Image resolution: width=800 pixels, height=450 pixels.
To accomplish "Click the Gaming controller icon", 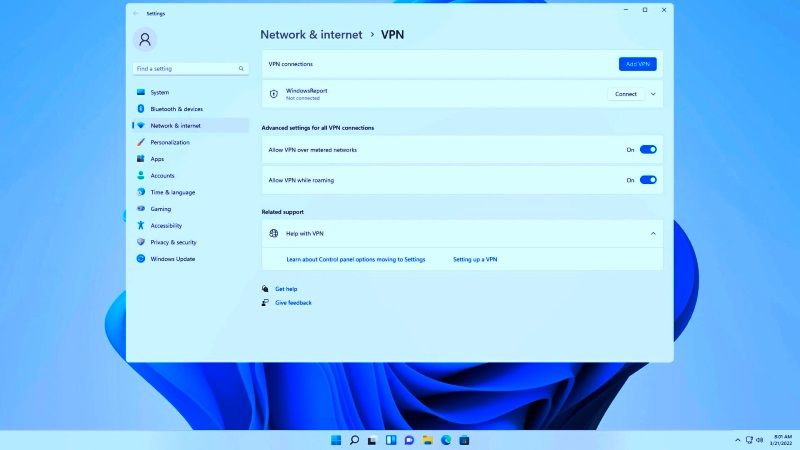I will click(x=141, y=209).
